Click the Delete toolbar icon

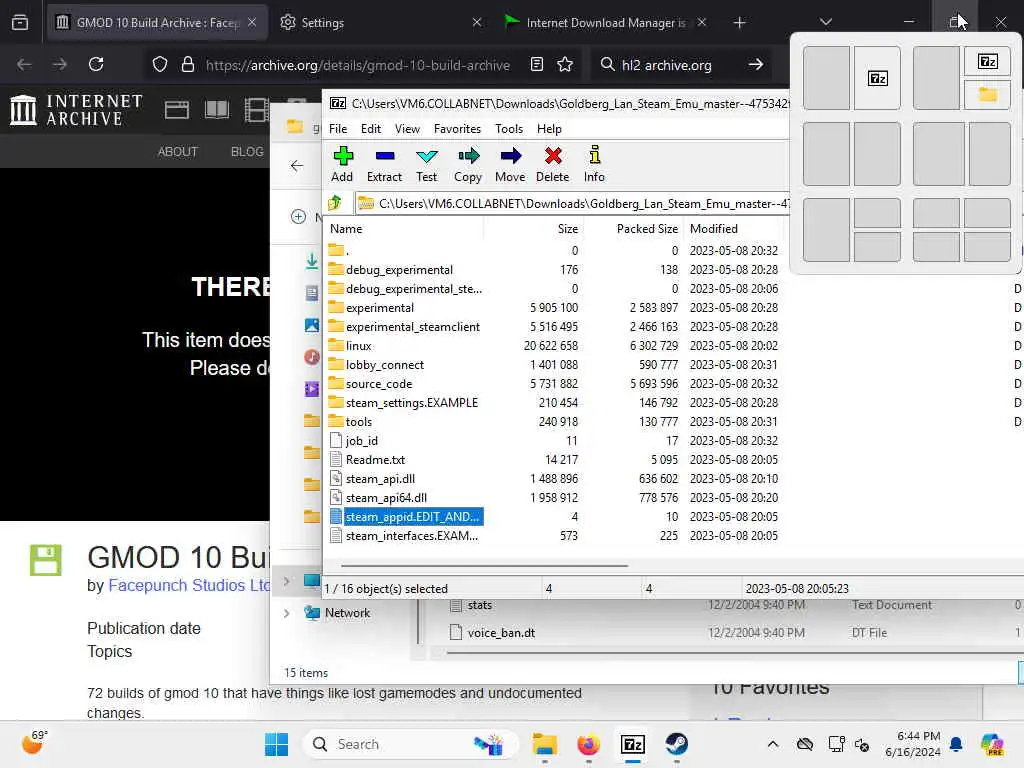[x=552, y=164]
